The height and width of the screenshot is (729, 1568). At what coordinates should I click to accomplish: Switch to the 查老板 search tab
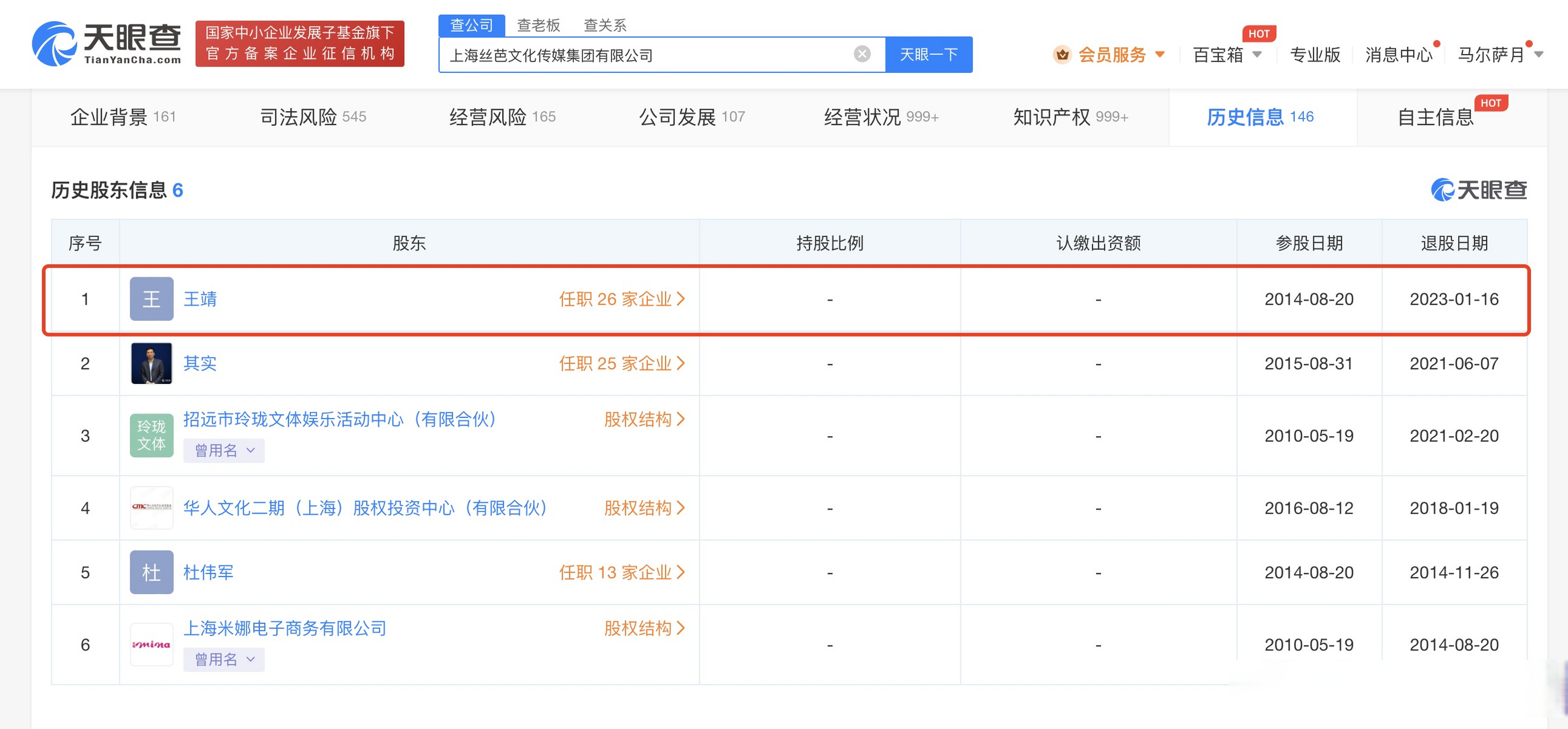click(538, 24)
